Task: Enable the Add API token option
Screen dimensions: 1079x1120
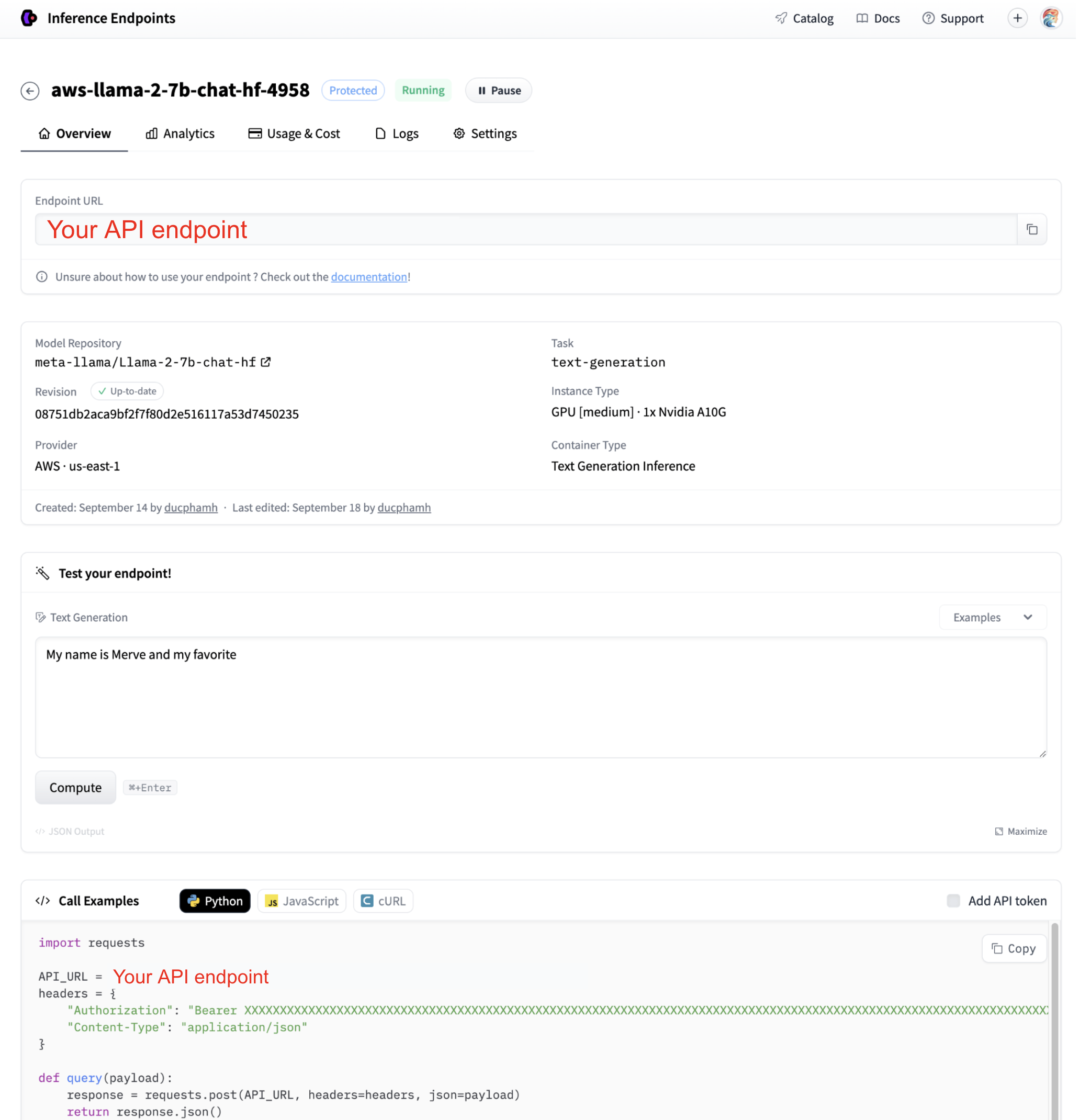Action: pyautogui.click(x=952, y=901)
